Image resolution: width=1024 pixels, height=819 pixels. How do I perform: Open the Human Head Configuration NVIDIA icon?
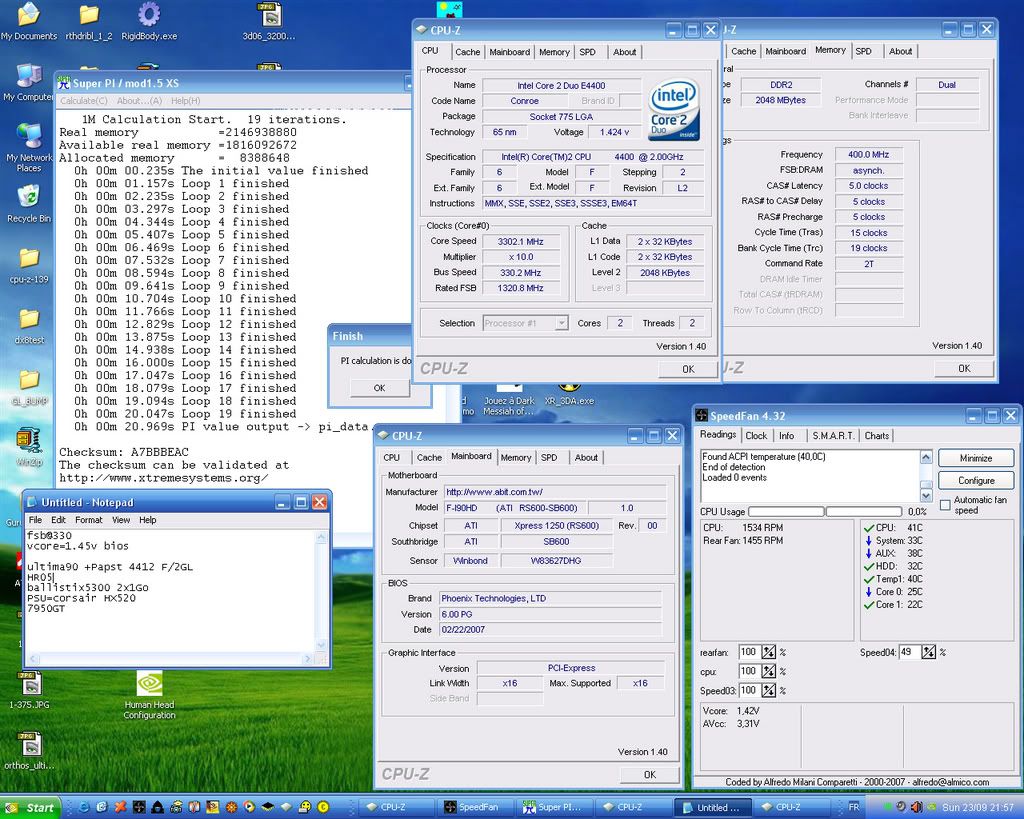(x=150, y=684)
